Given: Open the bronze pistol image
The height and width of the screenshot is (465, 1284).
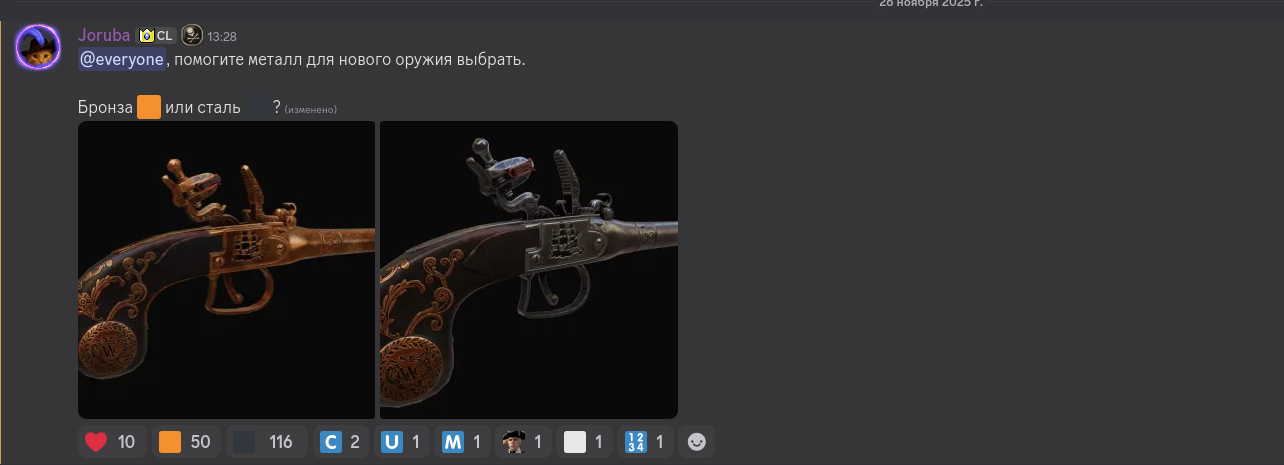Looking at the screenshot, I should click(x=226, y=270).
